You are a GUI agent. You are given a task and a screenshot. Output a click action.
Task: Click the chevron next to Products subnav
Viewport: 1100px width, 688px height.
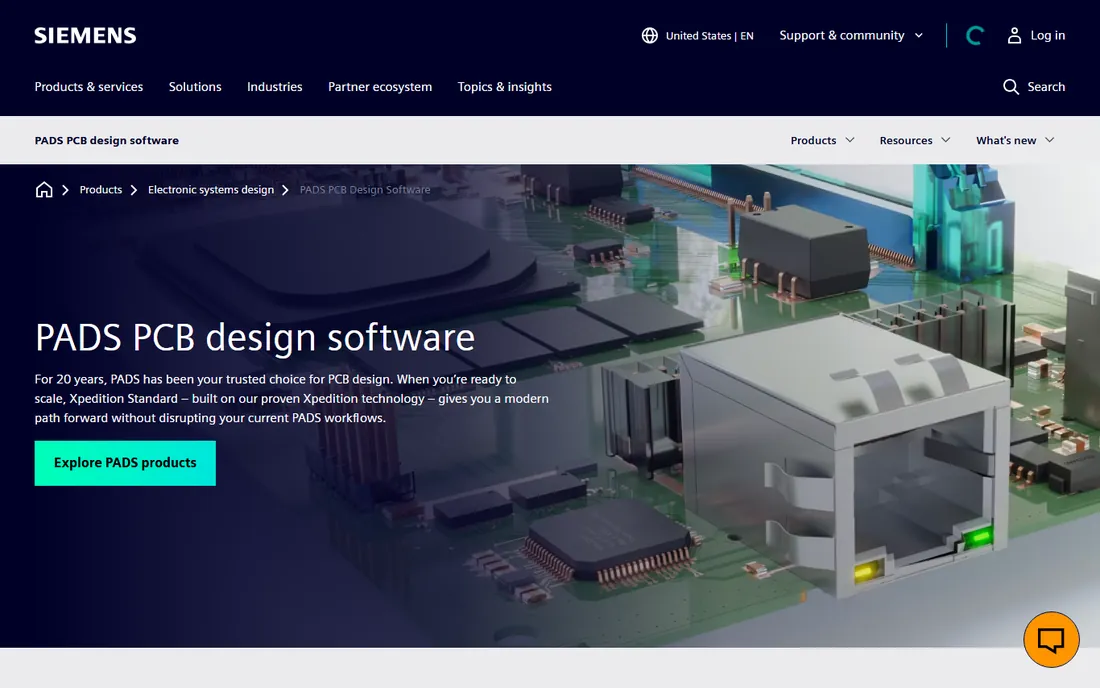point(850,140)
